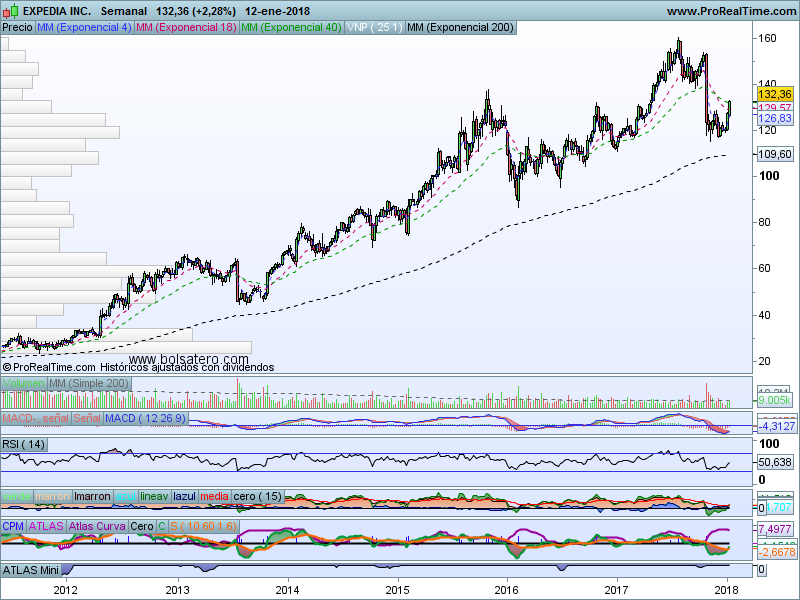The height and width of the screenshot is (600, 800).
Task: Click the bold 100 level on price axis
Action: 769,176
